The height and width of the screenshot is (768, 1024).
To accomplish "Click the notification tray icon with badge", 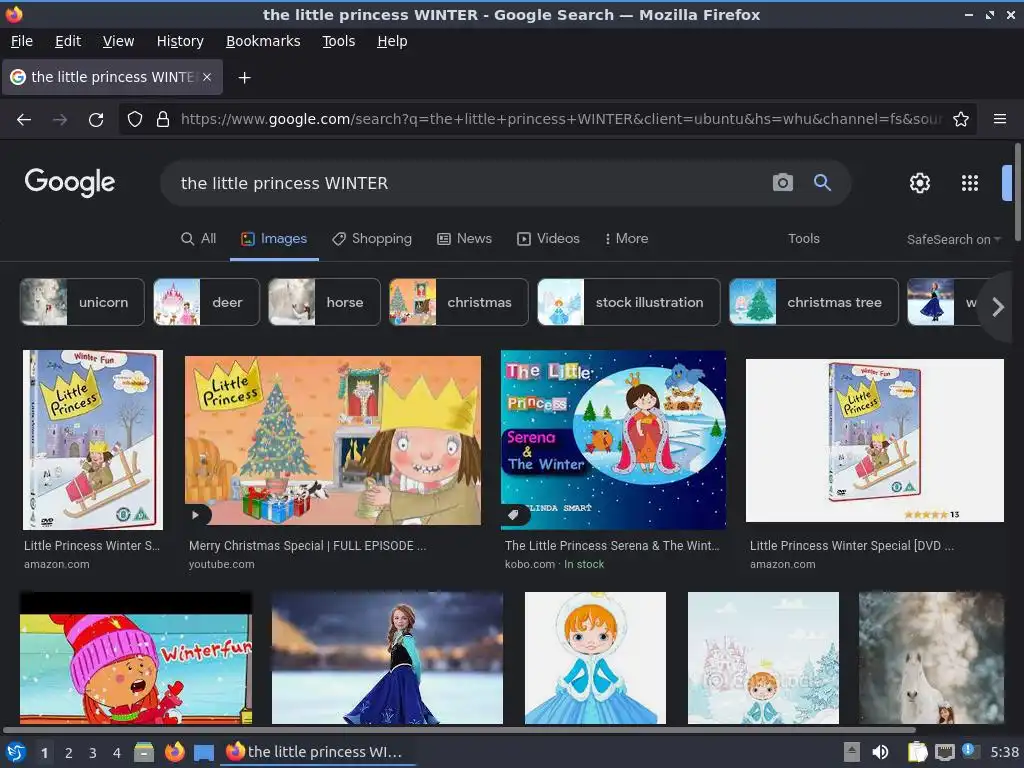I will click(x=970, y=752).
